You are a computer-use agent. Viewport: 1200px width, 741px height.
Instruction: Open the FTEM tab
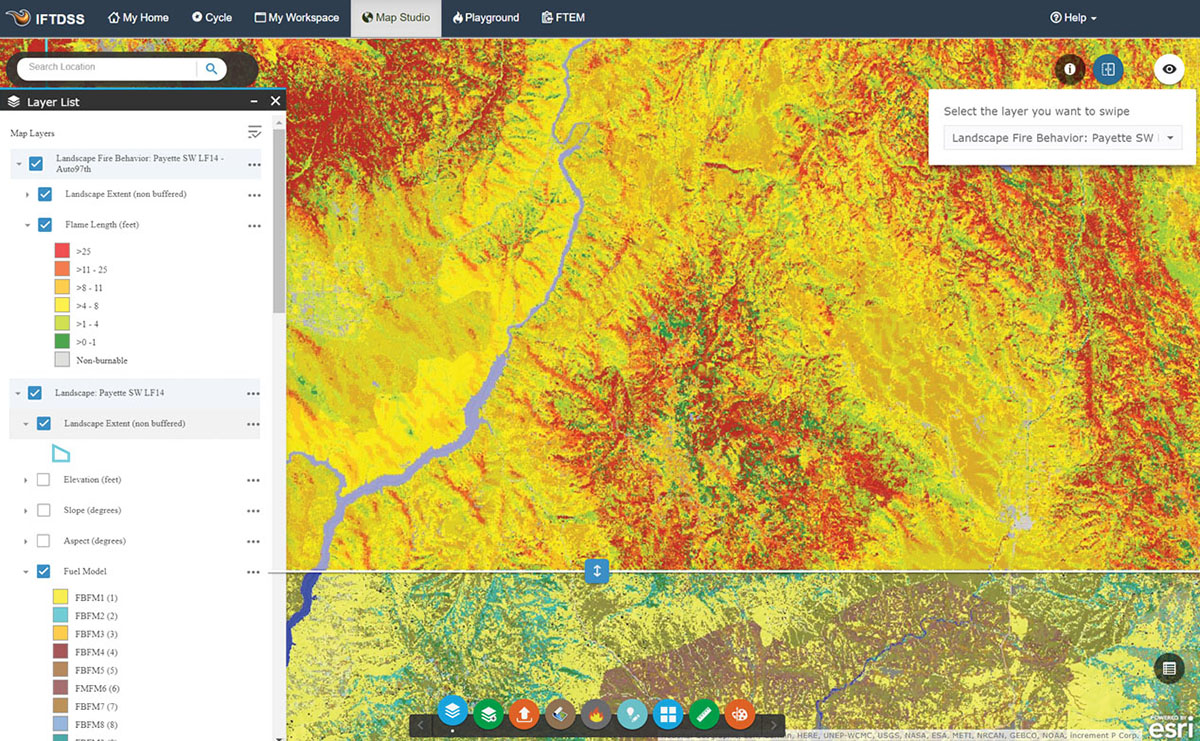[563, 18]
